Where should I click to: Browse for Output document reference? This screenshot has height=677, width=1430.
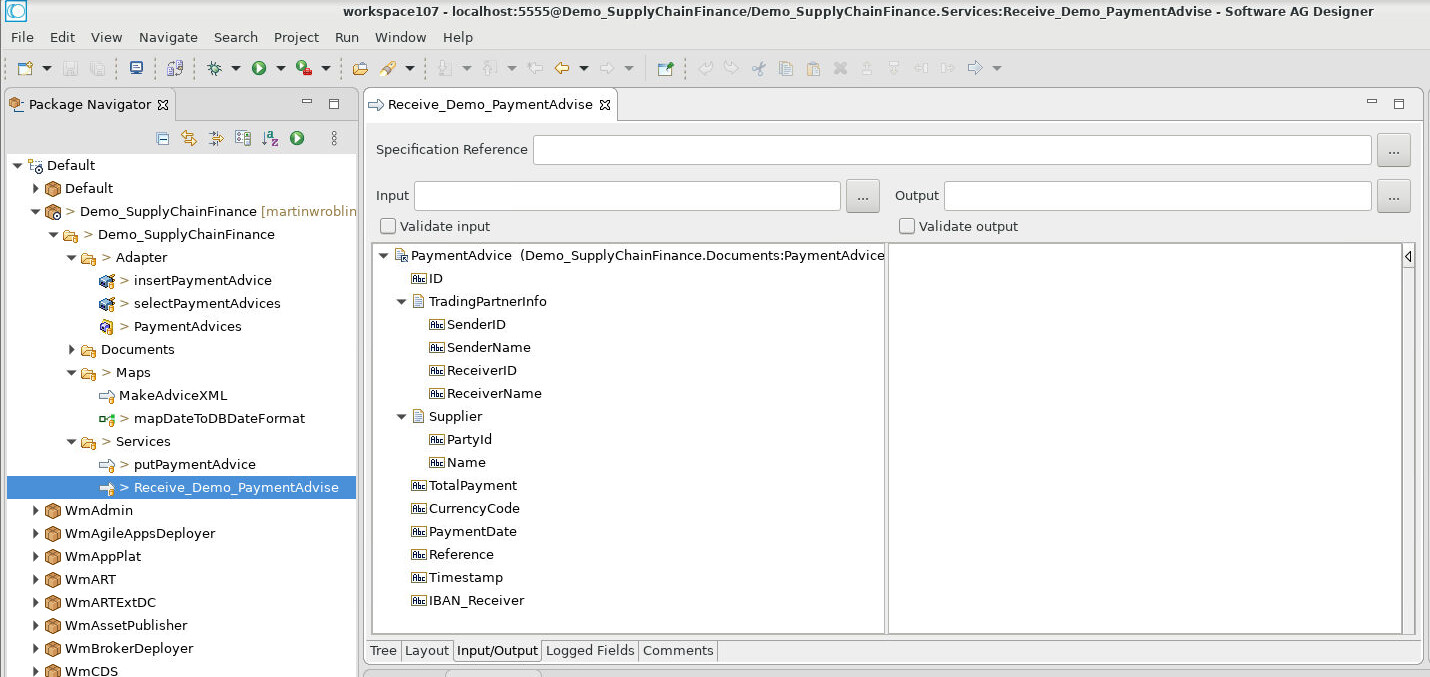tap(1393, 196)
